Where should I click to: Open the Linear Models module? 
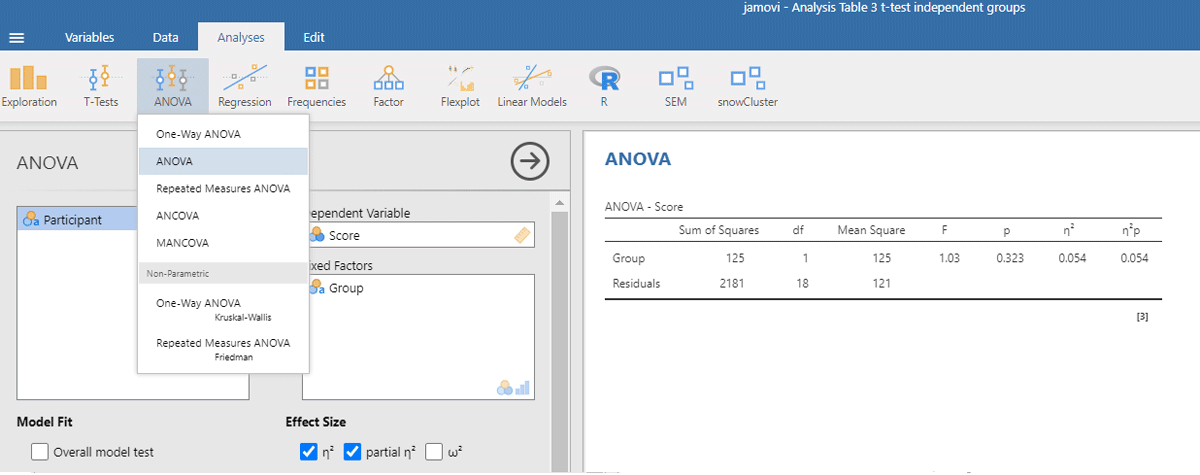[532, 86]
